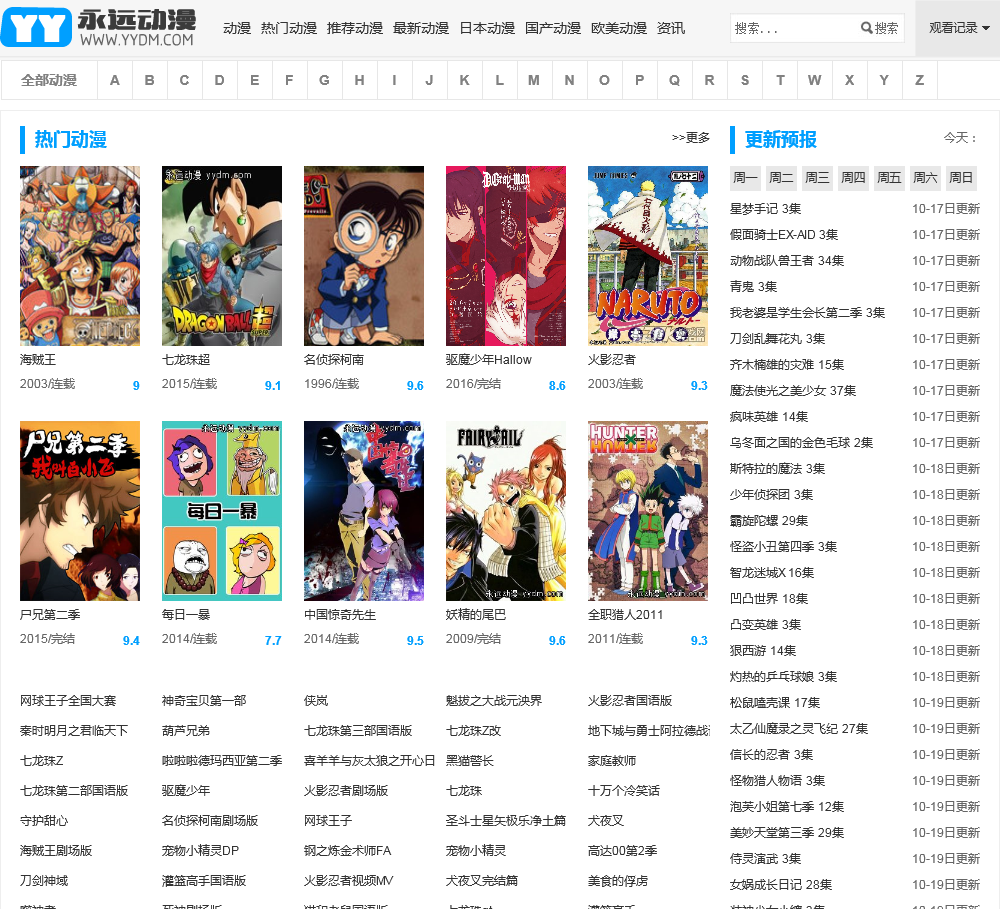This screenshot has height=909, width=1000.
Task: Click the 网球王子全国大赛 link
Action: coord(68,701)
